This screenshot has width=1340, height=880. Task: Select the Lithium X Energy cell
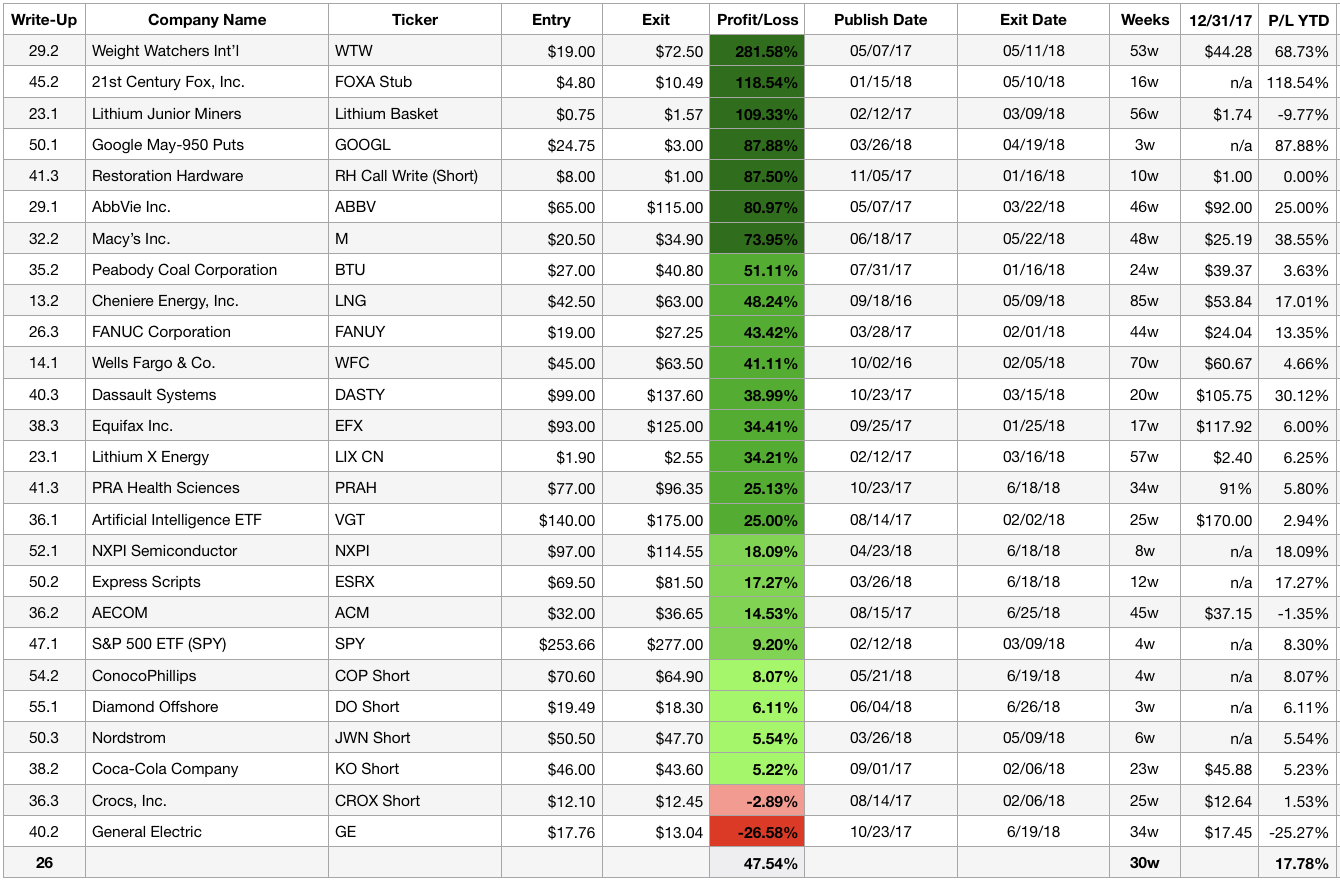207,457
